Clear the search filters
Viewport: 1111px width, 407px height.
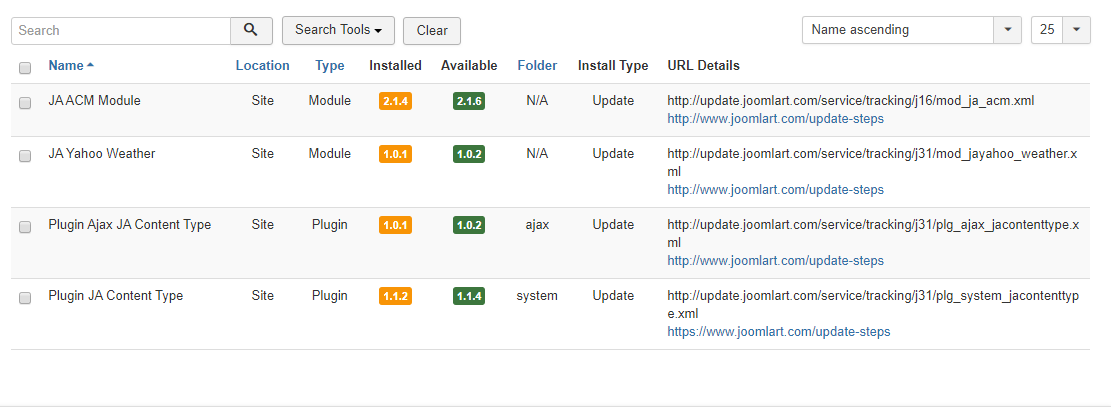pyautogui.click(x=432, y=30)
